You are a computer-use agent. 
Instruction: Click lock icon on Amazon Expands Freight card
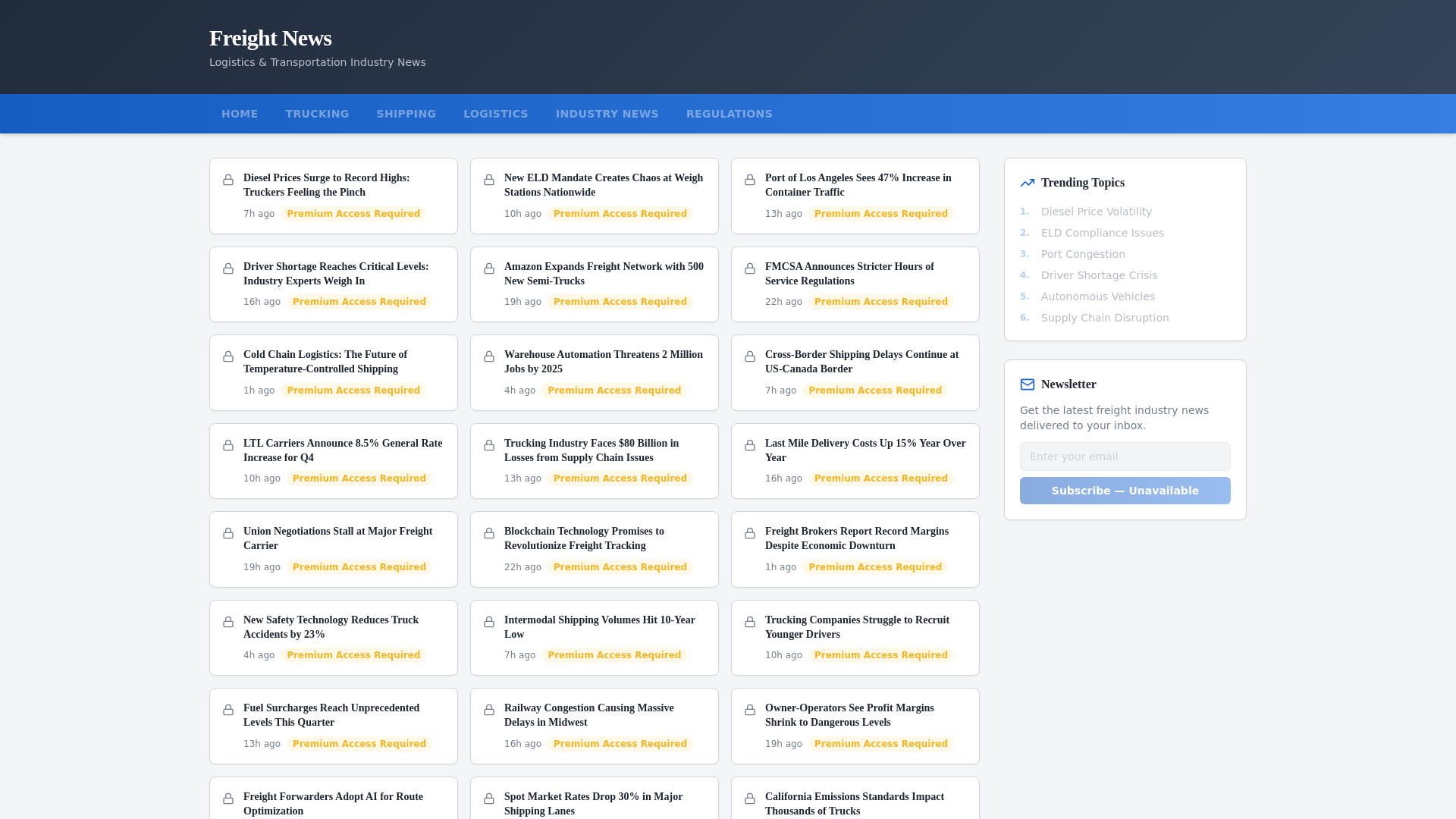489,268
